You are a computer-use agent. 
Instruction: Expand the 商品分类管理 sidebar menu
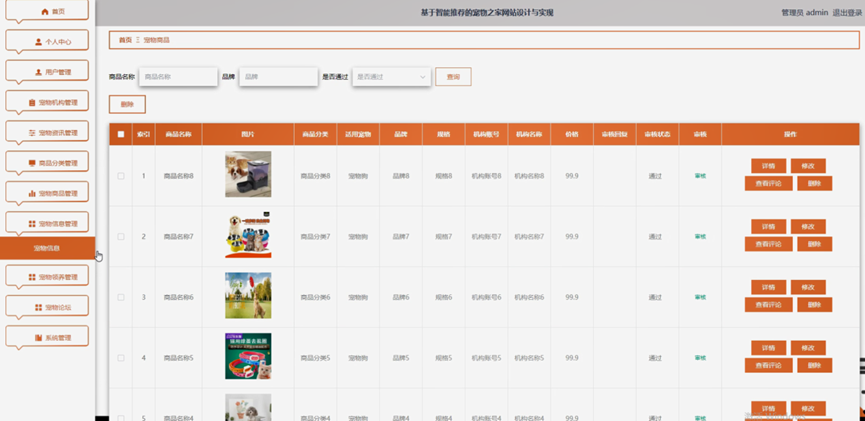coord(47,163)
